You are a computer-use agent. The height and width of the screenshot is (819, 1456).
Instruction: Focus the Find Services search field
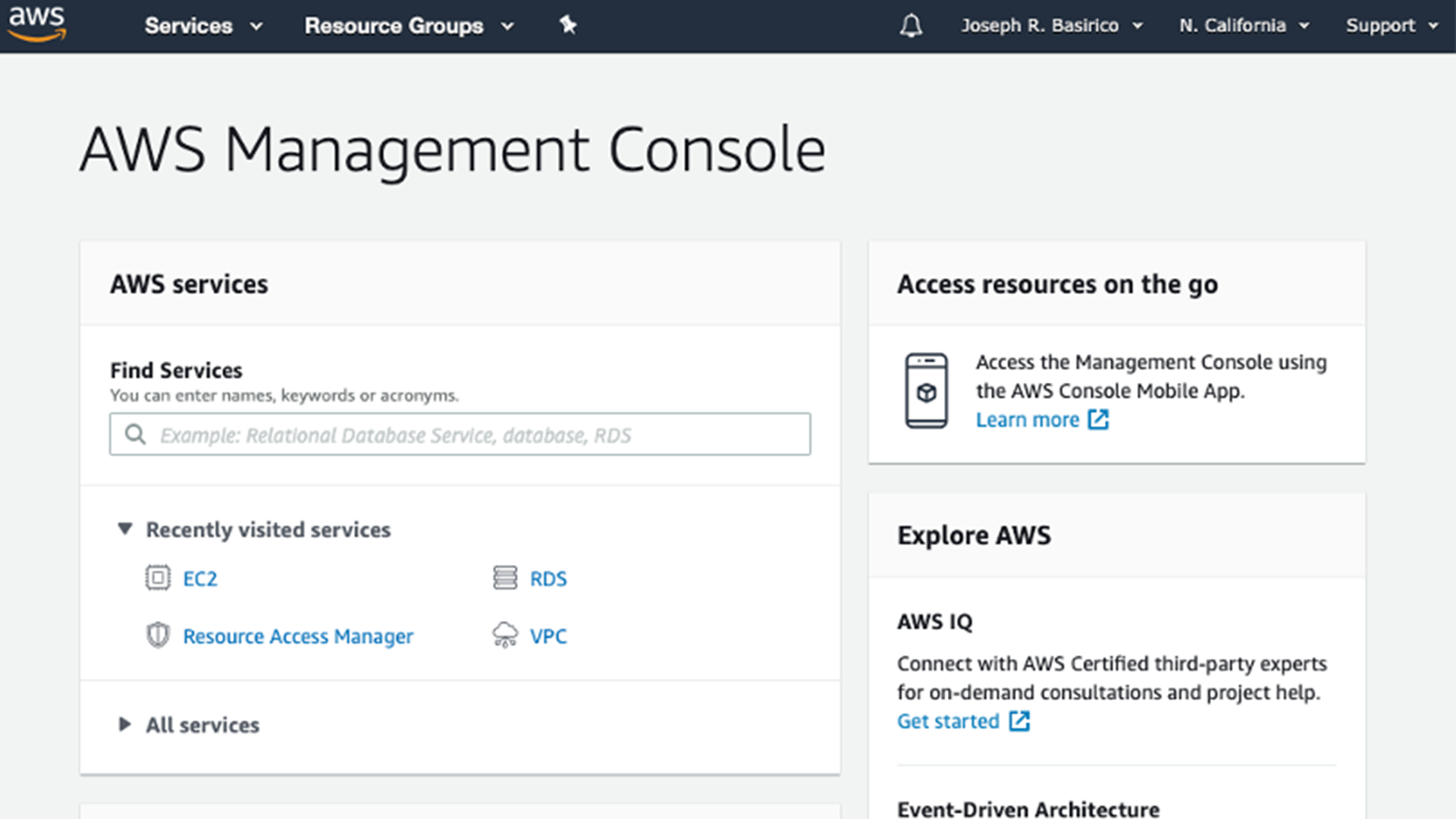[460, 435]
